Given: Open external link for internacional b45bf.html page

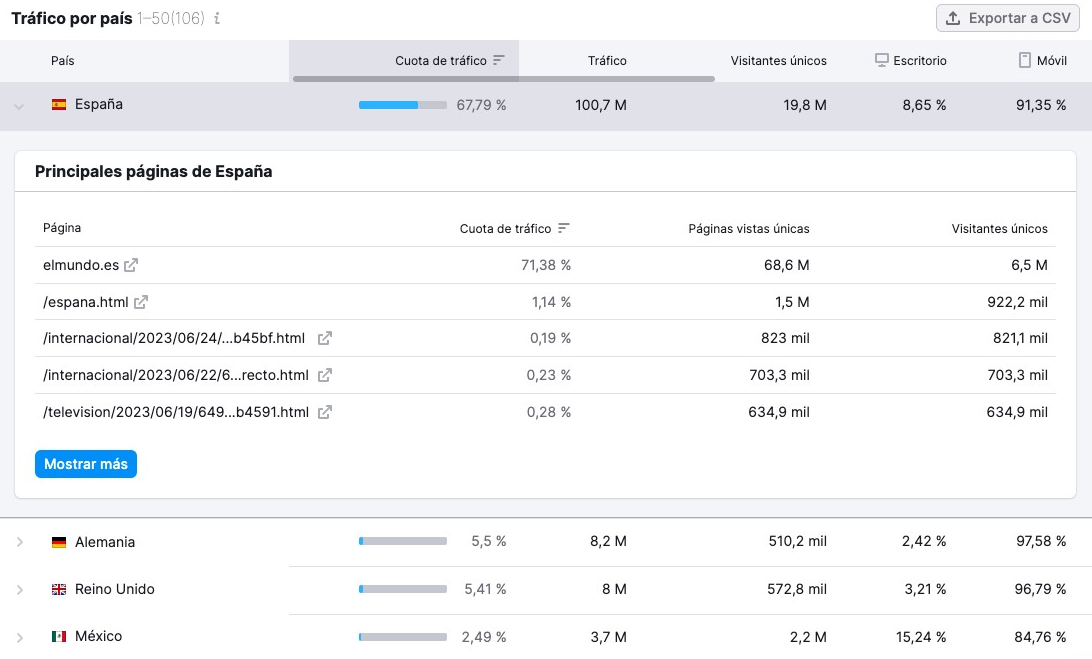Looking at the screenshot, I should tap(325, 339).
